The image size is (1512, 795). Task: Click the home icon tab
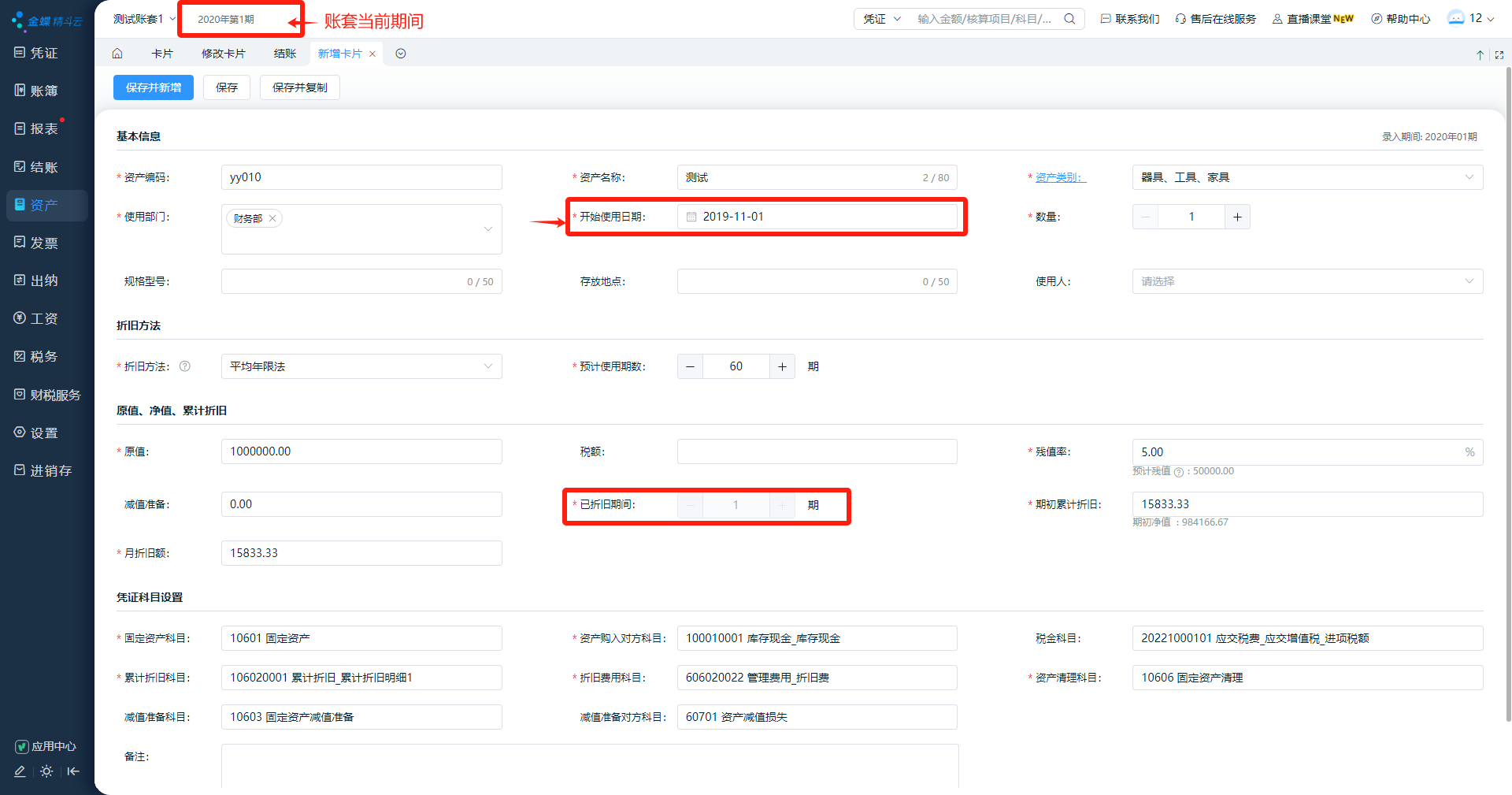pyautogui.click(x=117, y=54)
